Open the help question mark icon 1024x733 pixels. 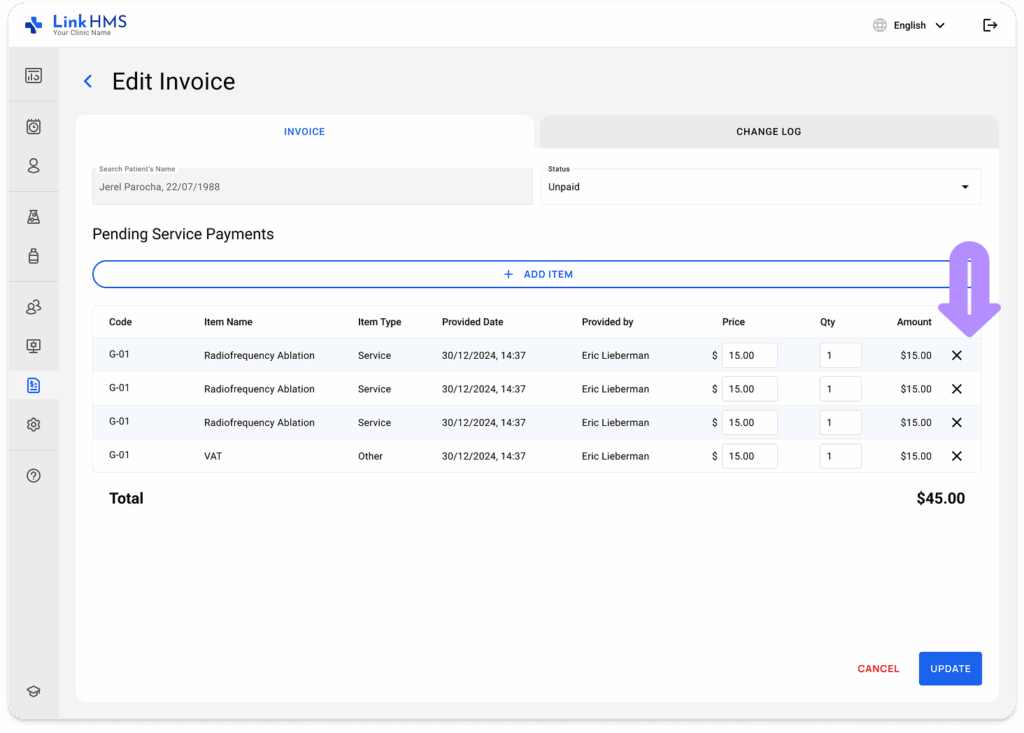pos(33,476)
